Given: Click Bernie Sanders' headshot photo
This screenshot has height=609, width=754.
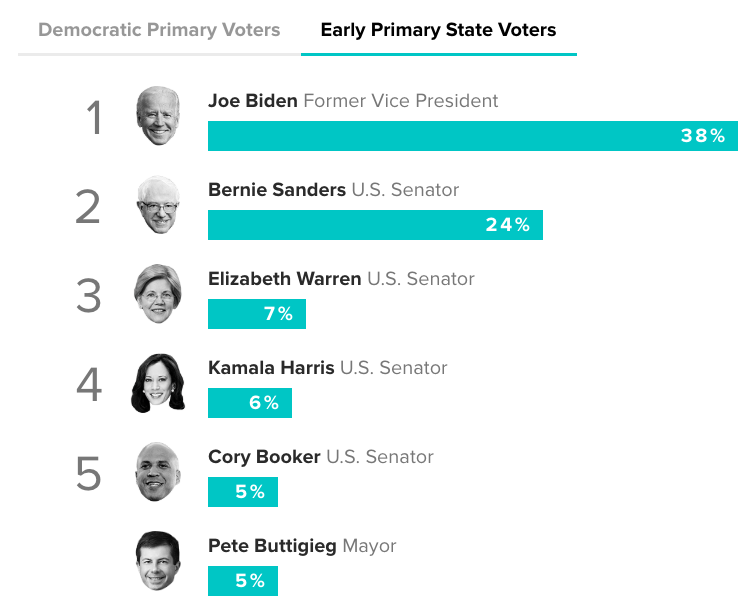Looking at the screenshot, I should coord(158,205).
